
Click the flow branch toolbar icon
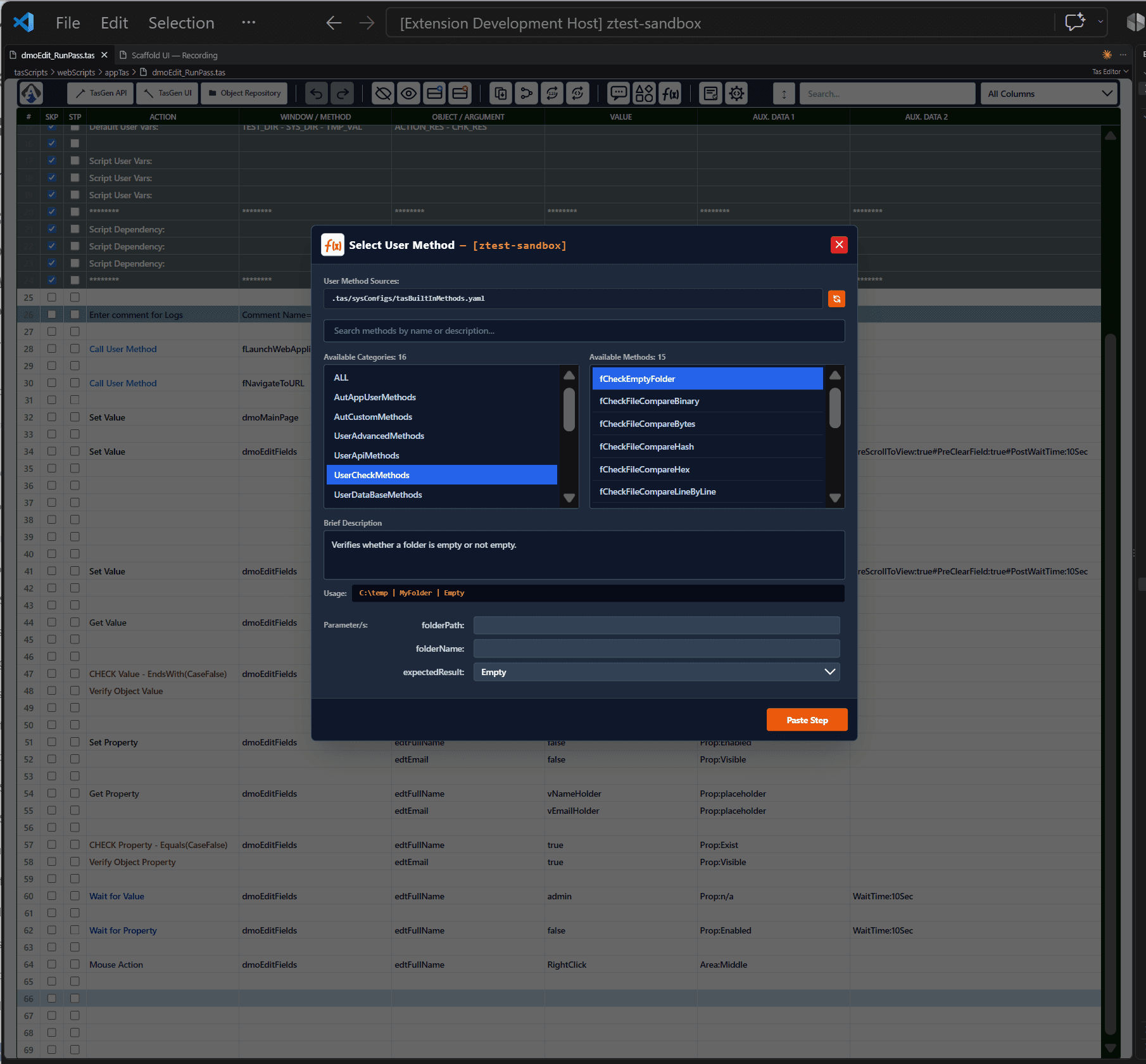pyautogui.click(x=526, y=94)
